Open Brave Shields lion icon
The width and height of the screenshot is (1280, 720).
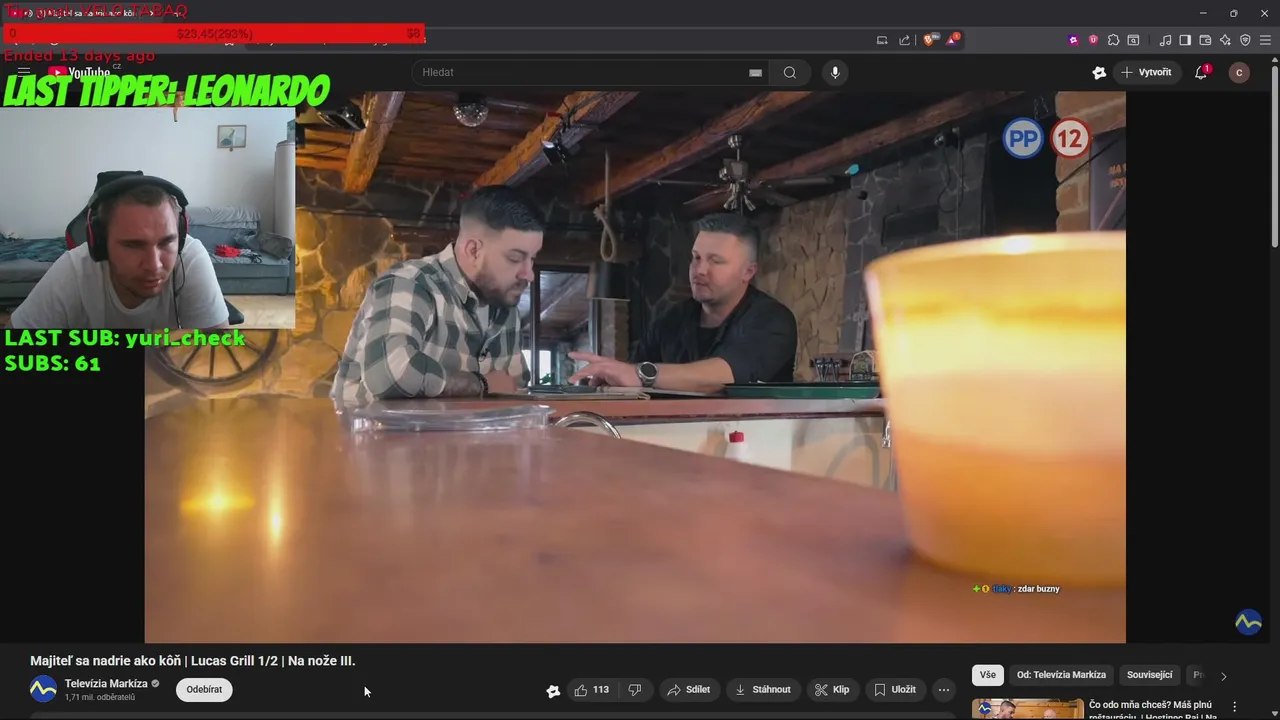click(930, 40)
